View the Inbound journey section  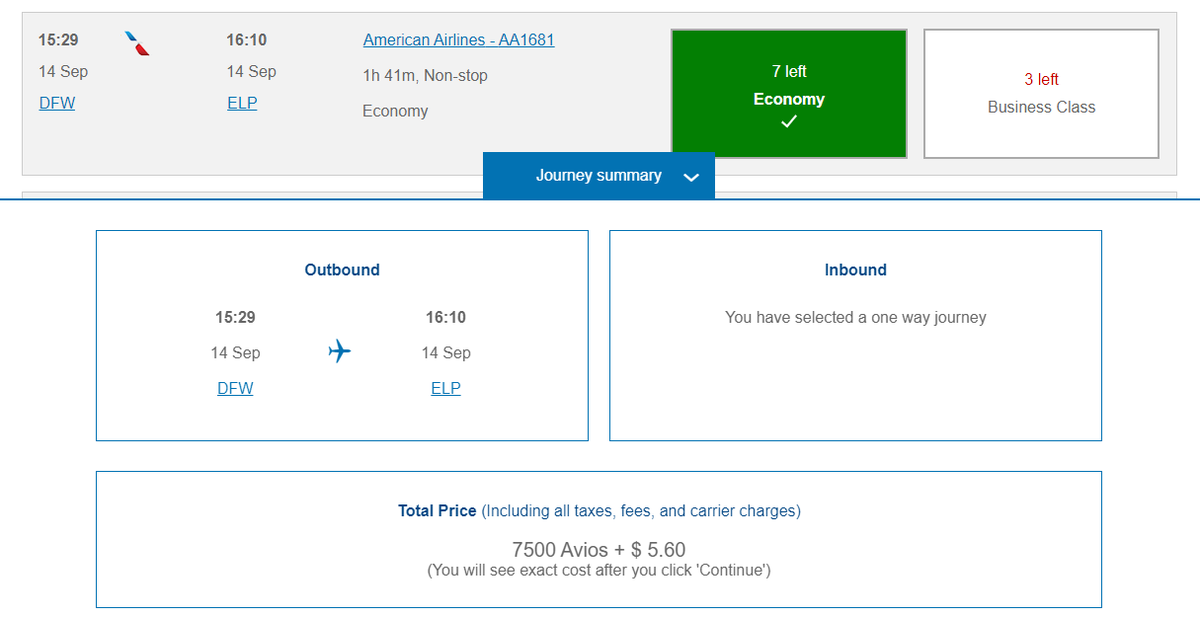pyautogui.click(x=855, y=269)
